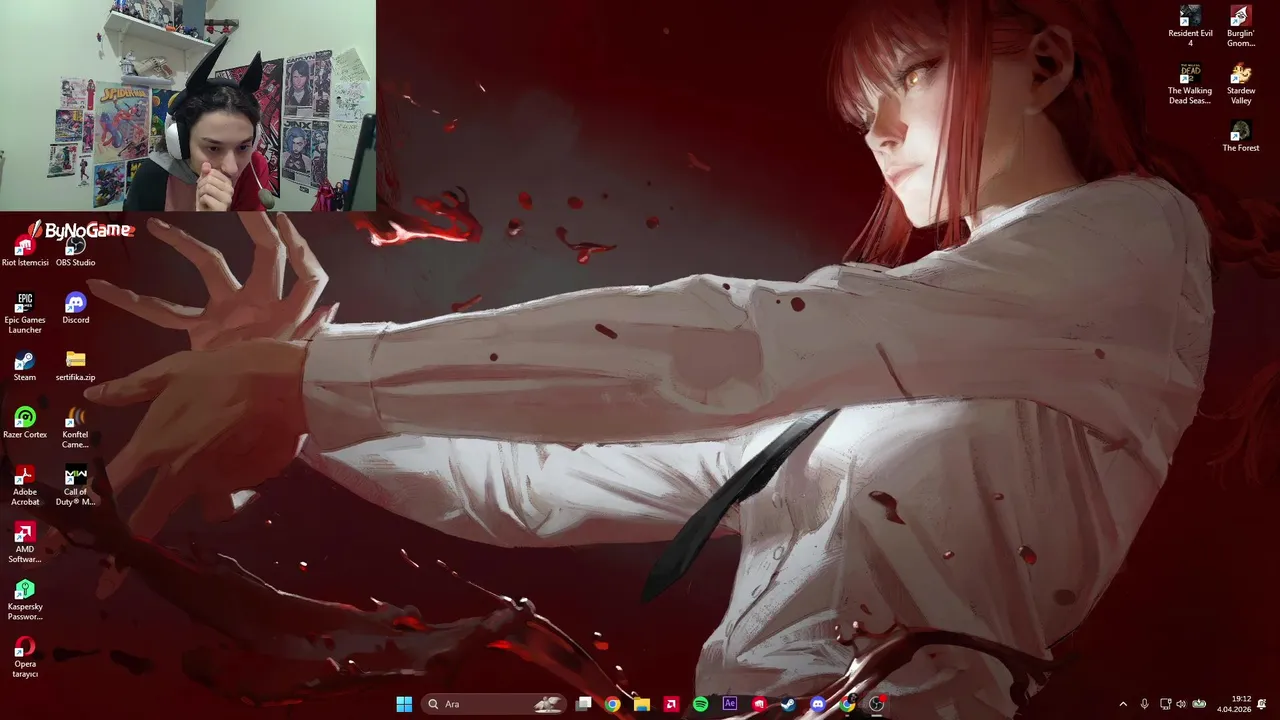Select the Call of Duty MW shortcut
Screen dimensions: 1280x720
pyautogui.click(x=75, y=485)
